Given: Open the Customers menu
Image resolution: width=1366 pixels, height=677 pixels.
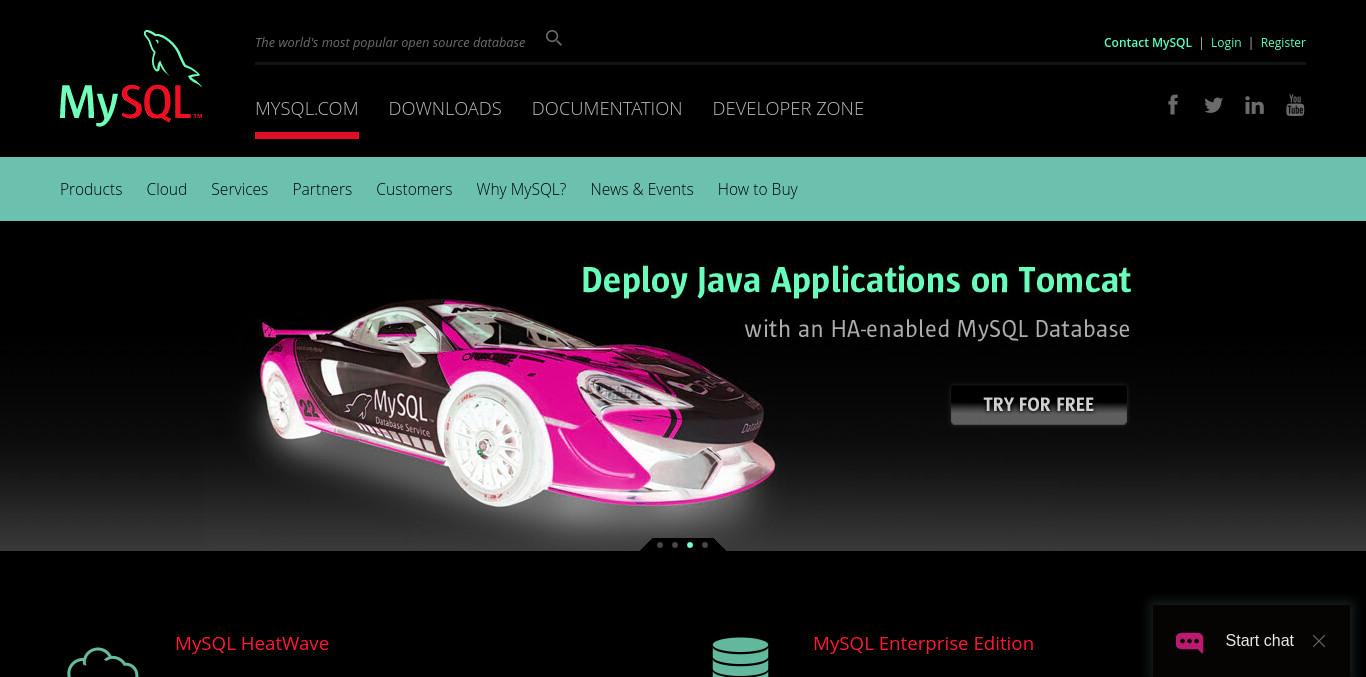Looking at the screenshot, I should pos(414,189).
